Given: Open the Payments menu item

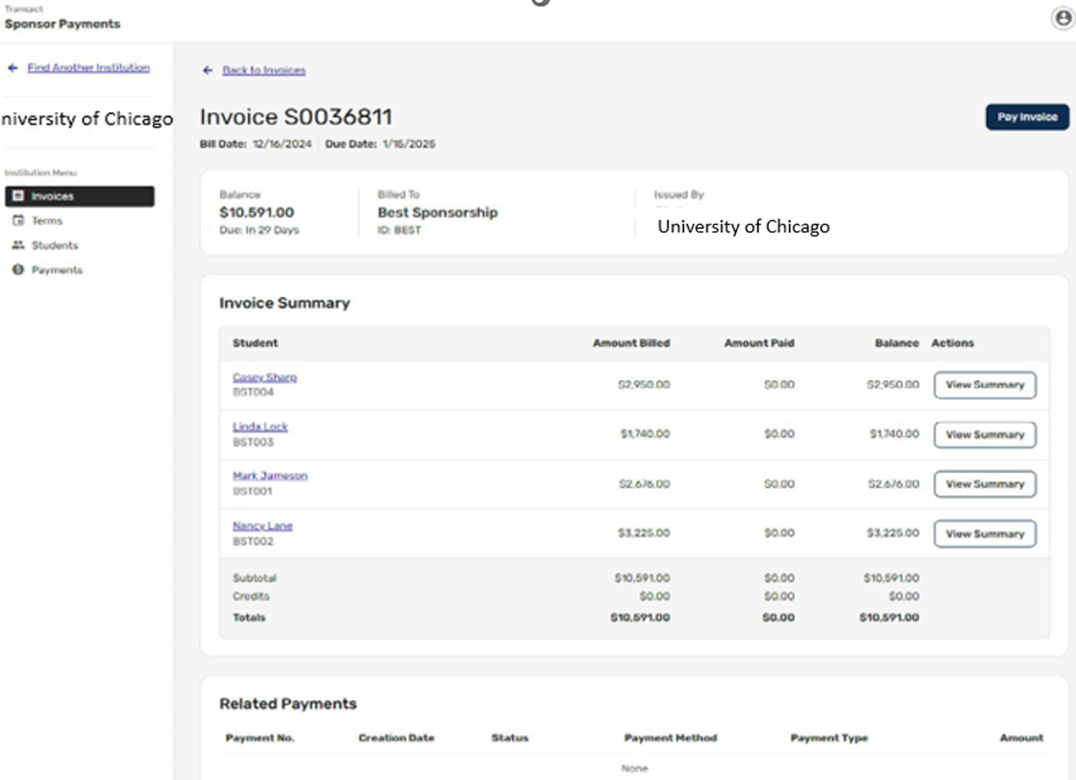Looking at the screenshot, I should (56, 270).
